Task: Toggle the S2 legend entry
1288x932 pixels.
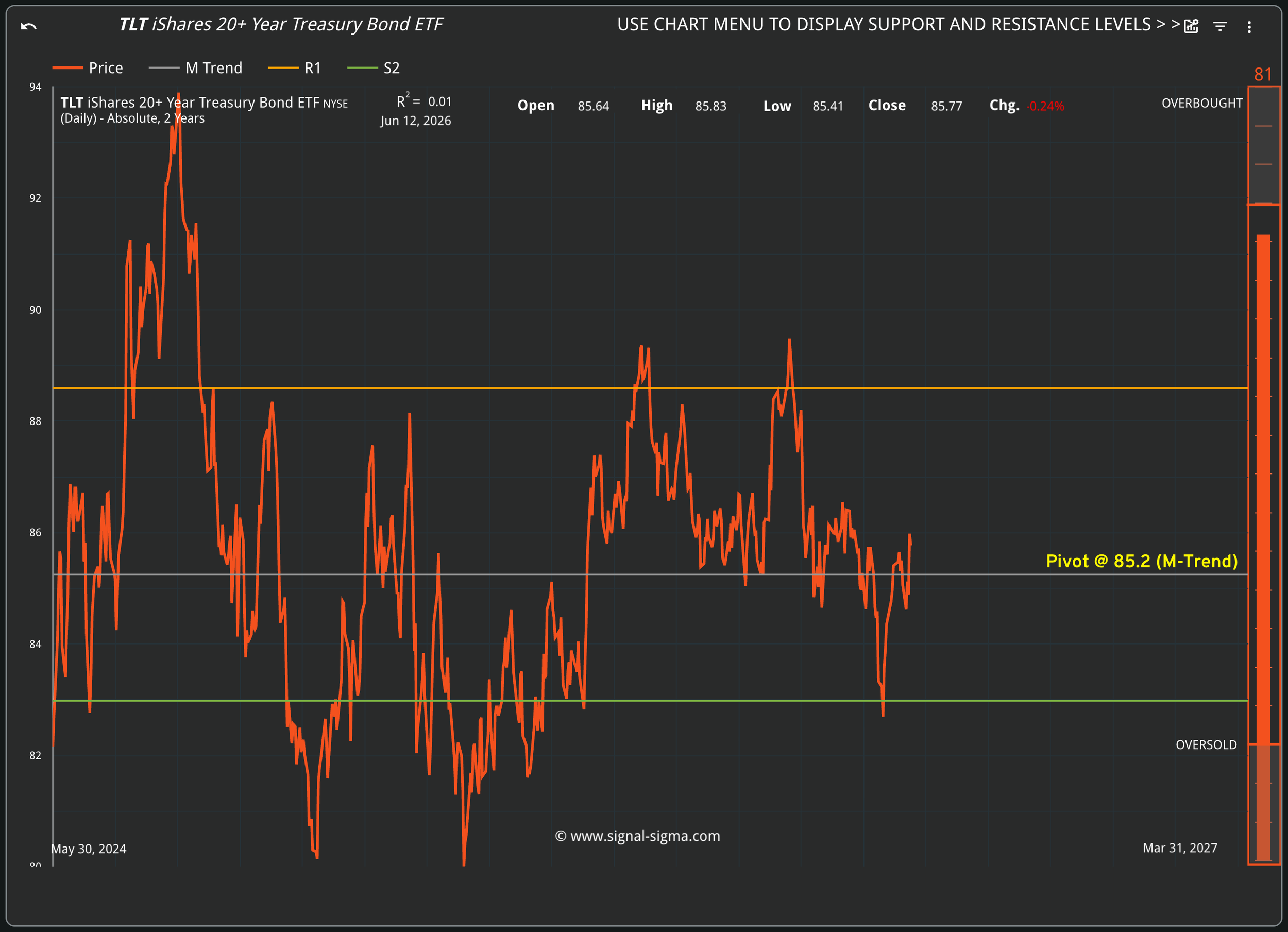Action: tap(373, 68)
